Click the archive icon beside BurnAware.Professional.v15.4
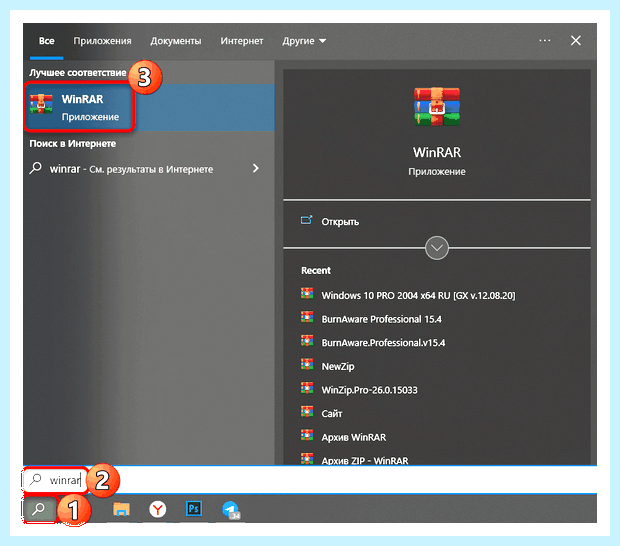 click(307, 341)
